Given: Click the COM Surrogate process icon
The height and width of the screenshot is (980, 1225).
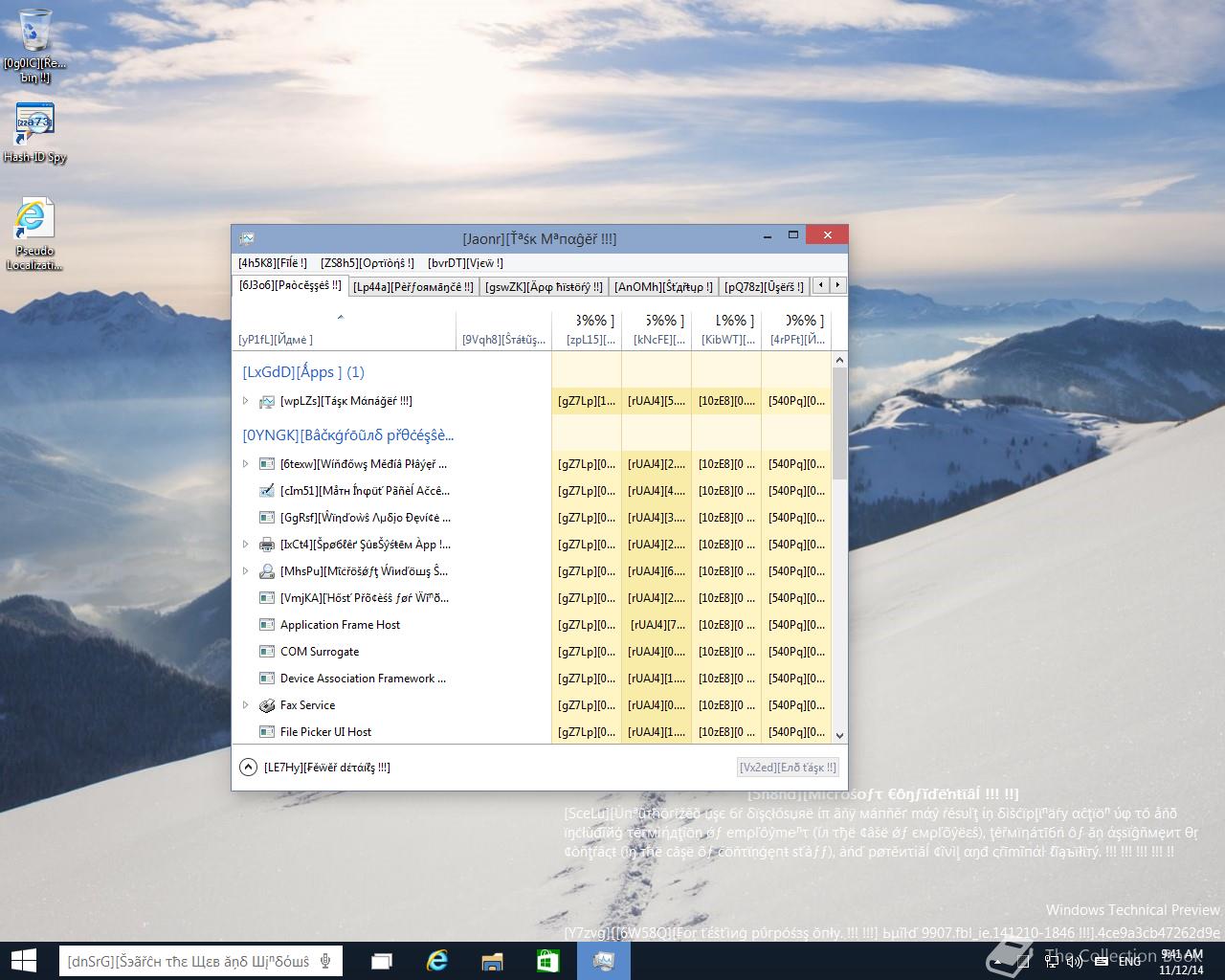Looking at the screenshot, I should [x=267, y=652].
